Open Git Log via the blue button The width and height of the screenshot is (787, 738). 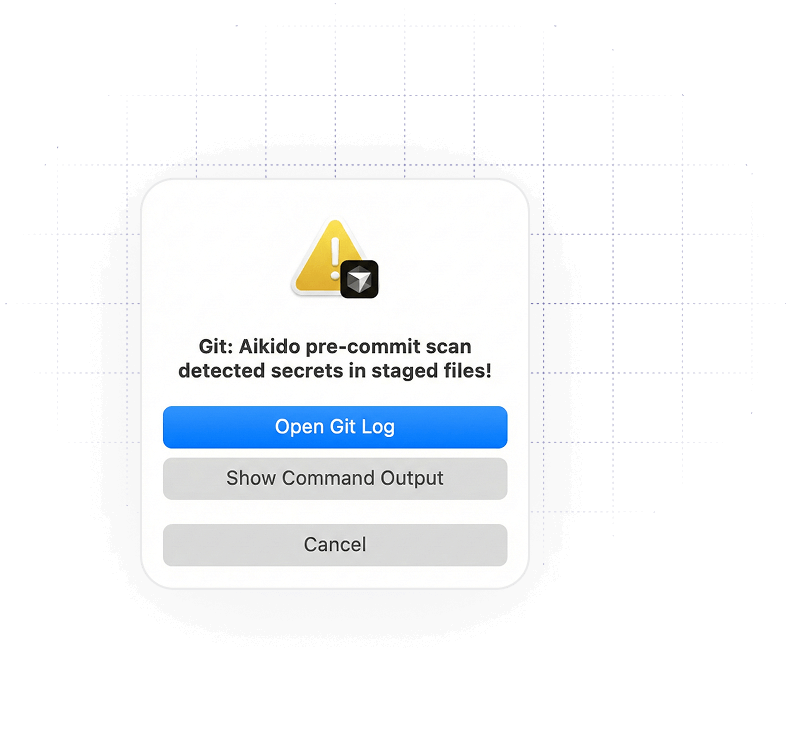(335, 427)
